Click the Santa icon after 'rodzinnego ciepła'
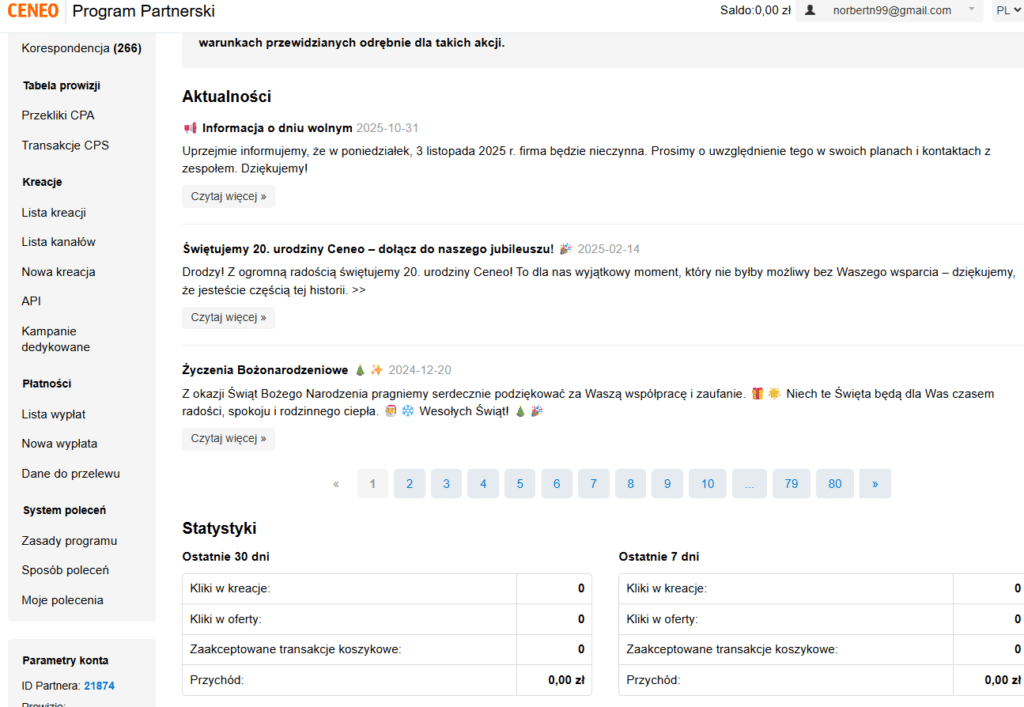 [x=391, y=411]
